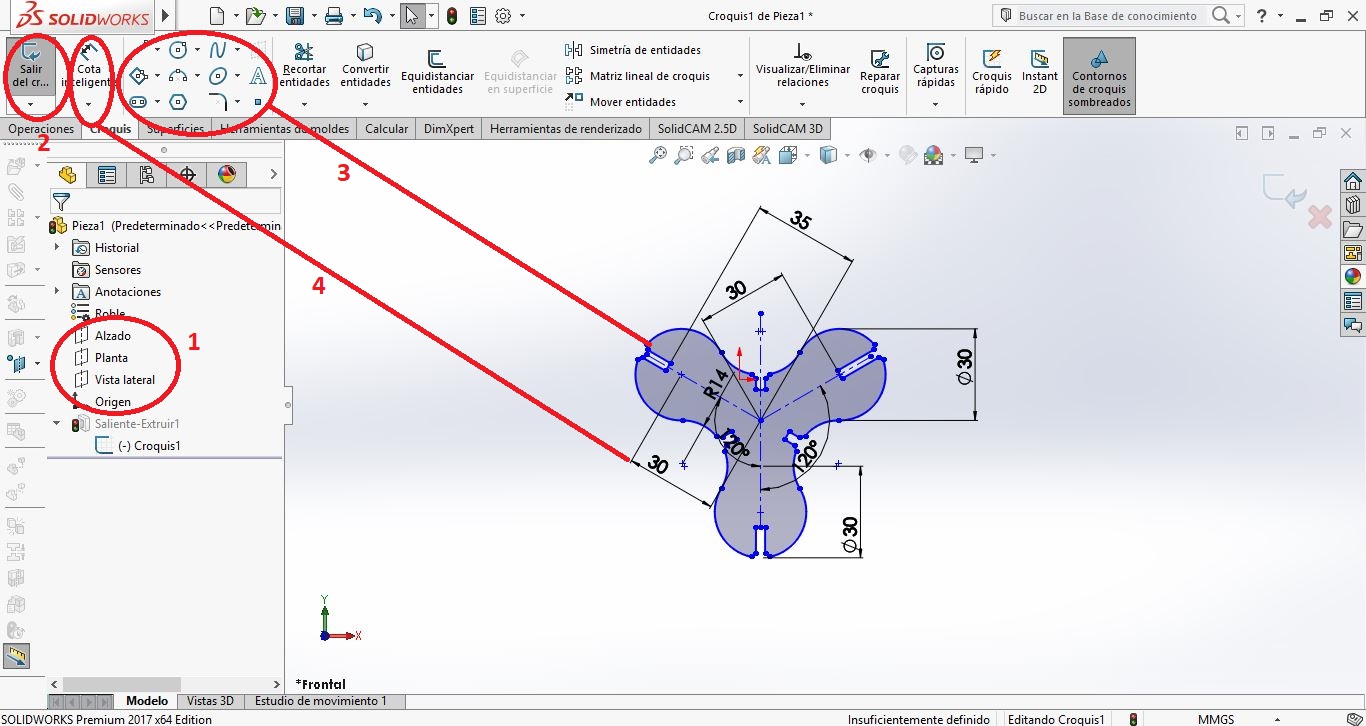Click Matriz lineal de croquis
The image size is (1366, 726).
pyautogui.click(x=638, y=76)
